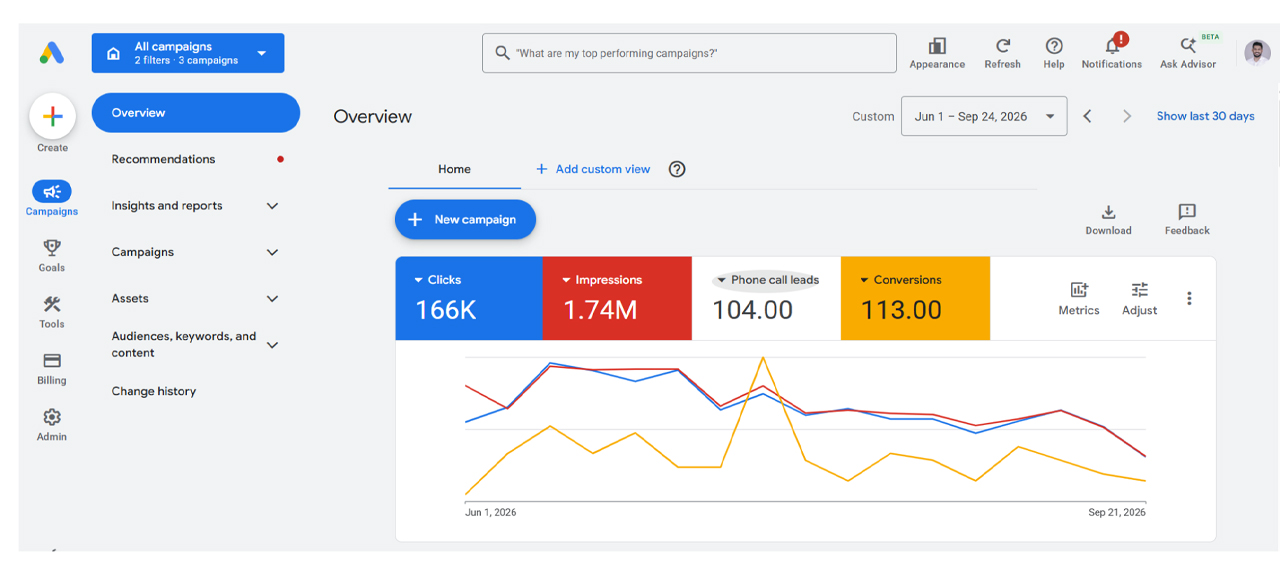Open the Jun 1 – Sep 24, 2026 date picker
Screen dimensions: 1280x572
(984, 116)
